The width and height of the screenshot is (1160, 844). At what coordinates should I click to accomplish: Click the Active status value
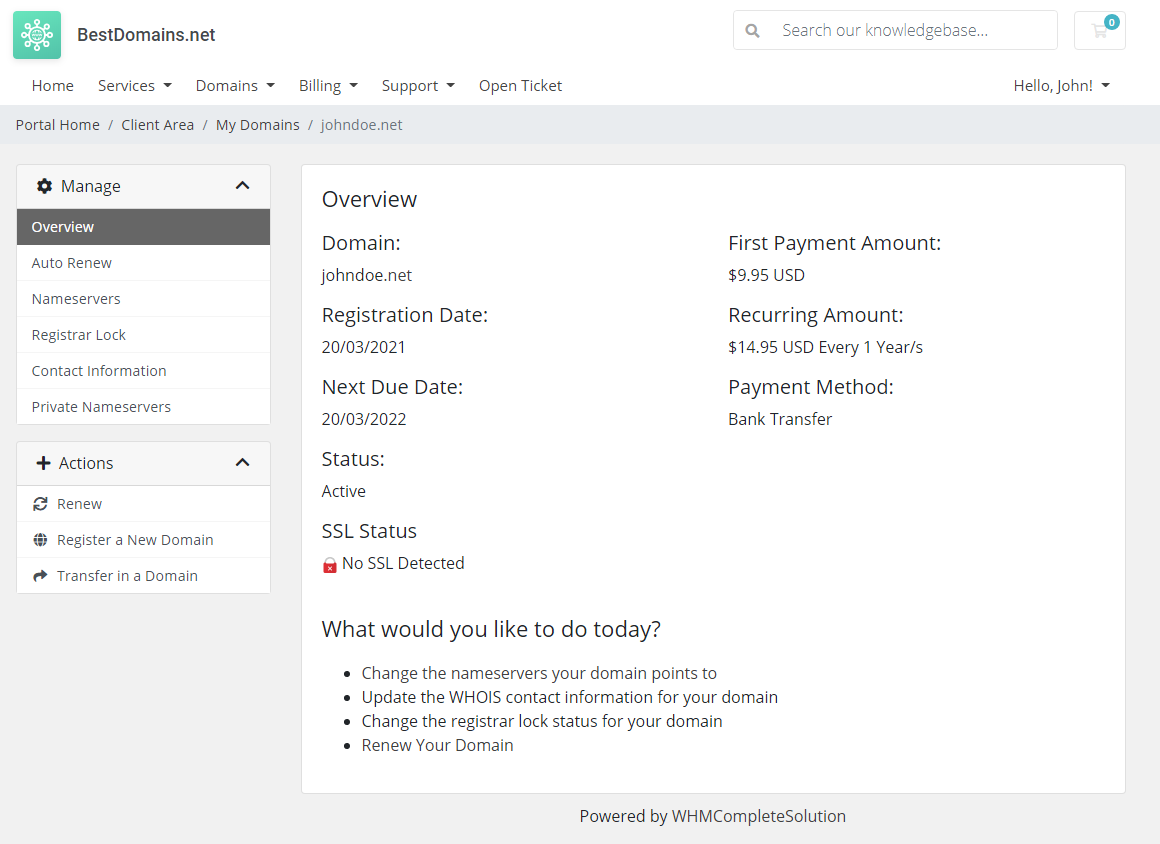[x=344, y=491]
